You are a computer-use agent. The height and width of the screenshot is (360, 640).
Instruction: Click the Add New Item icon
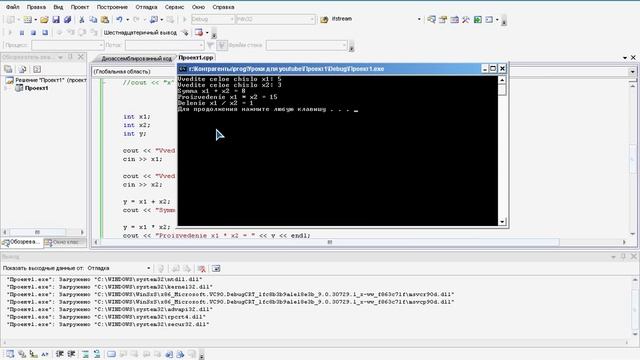(x=27, y=19)
